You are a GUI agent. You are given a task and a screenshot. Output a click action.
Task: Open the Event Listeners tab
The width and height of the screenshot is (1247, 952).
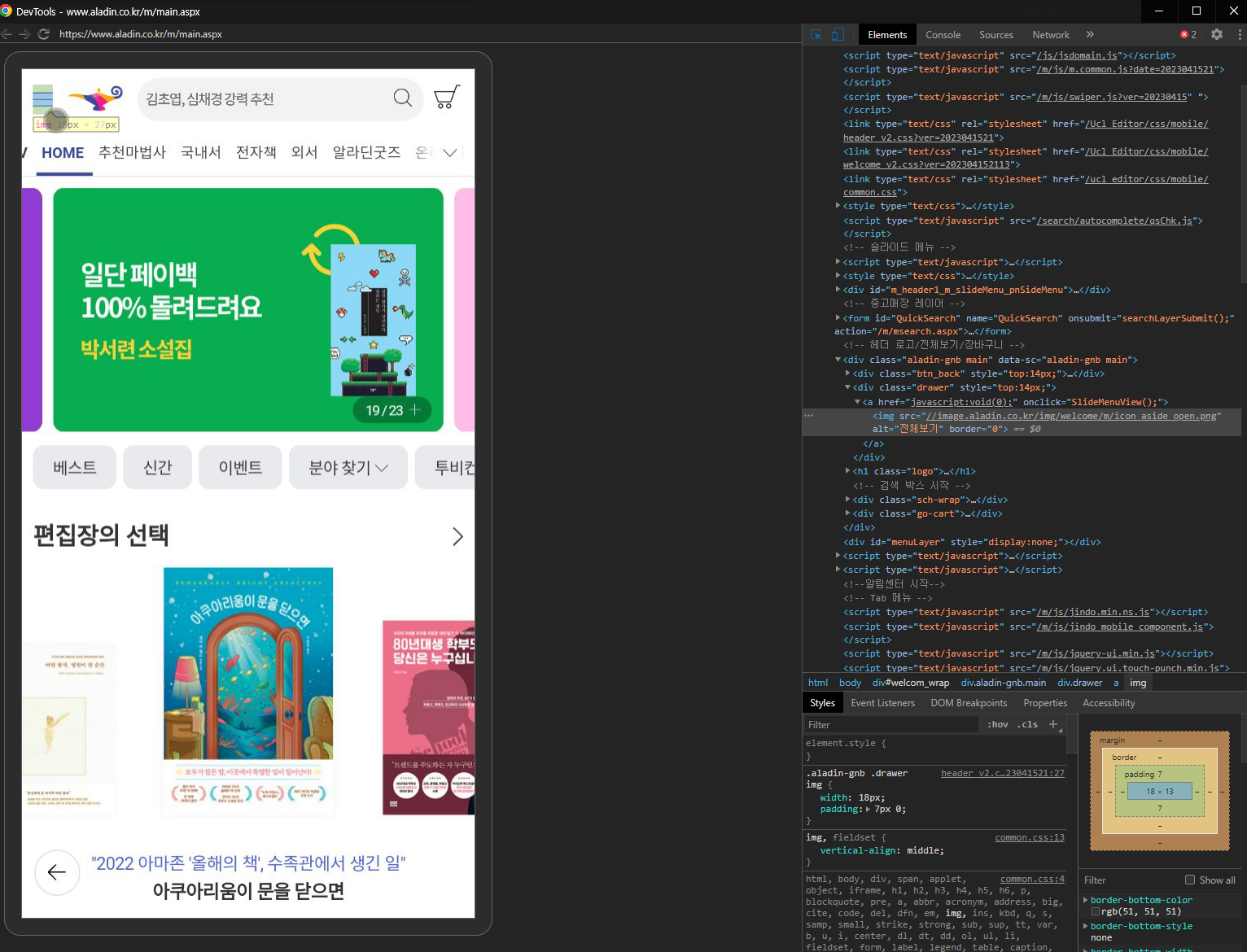(882, 703)
